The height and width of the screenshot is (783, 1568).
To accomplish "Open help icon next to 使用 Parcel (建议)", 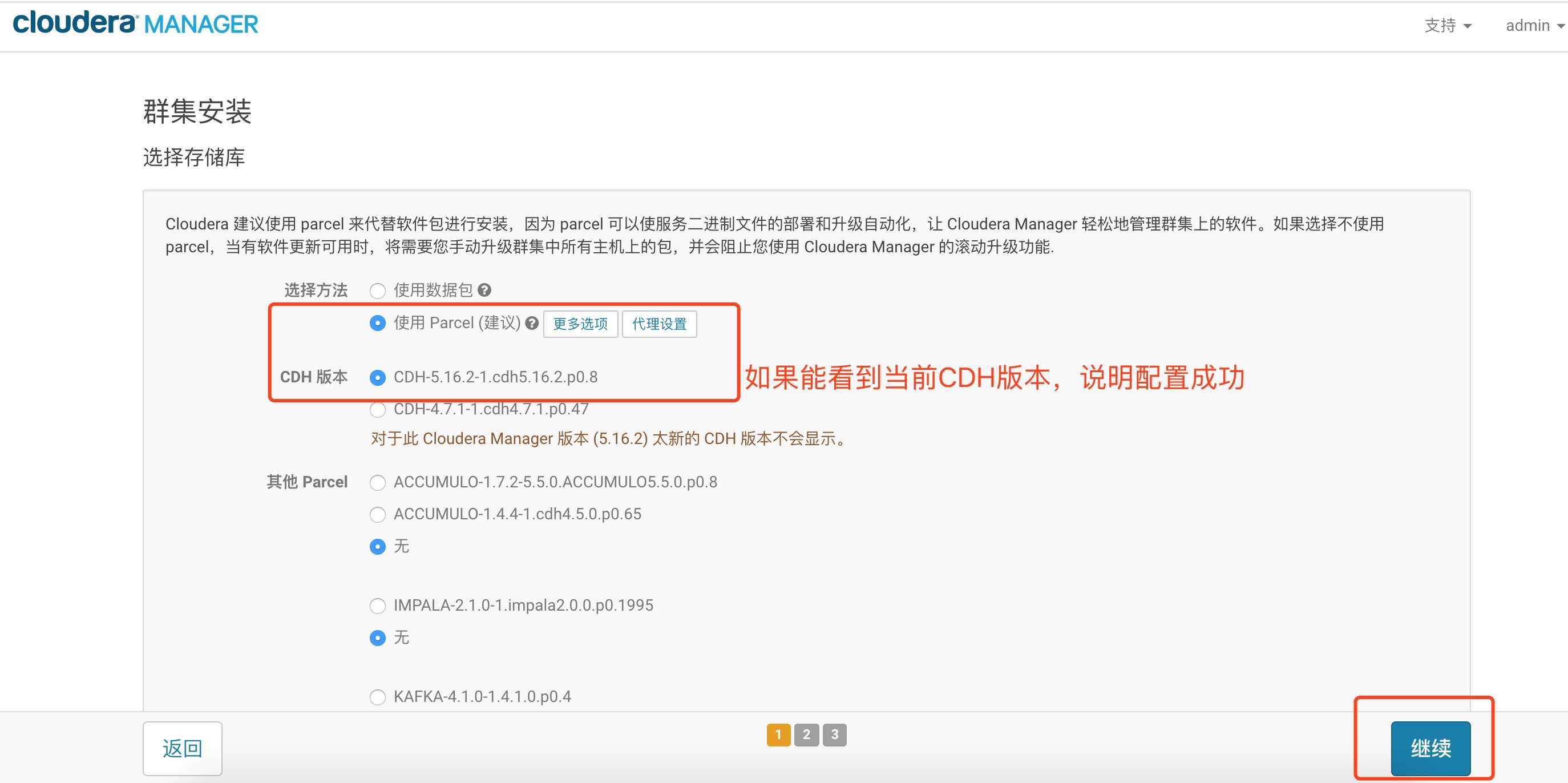I will (532, 324).
